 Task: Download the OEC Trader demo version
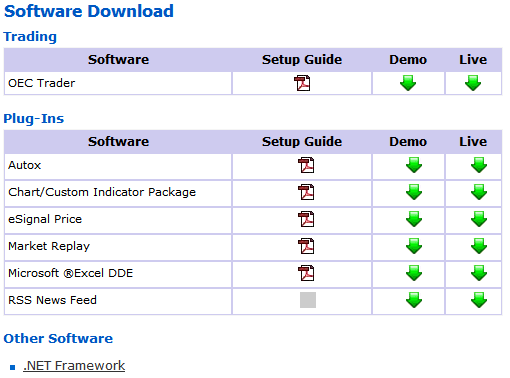(x=408, y=83)
